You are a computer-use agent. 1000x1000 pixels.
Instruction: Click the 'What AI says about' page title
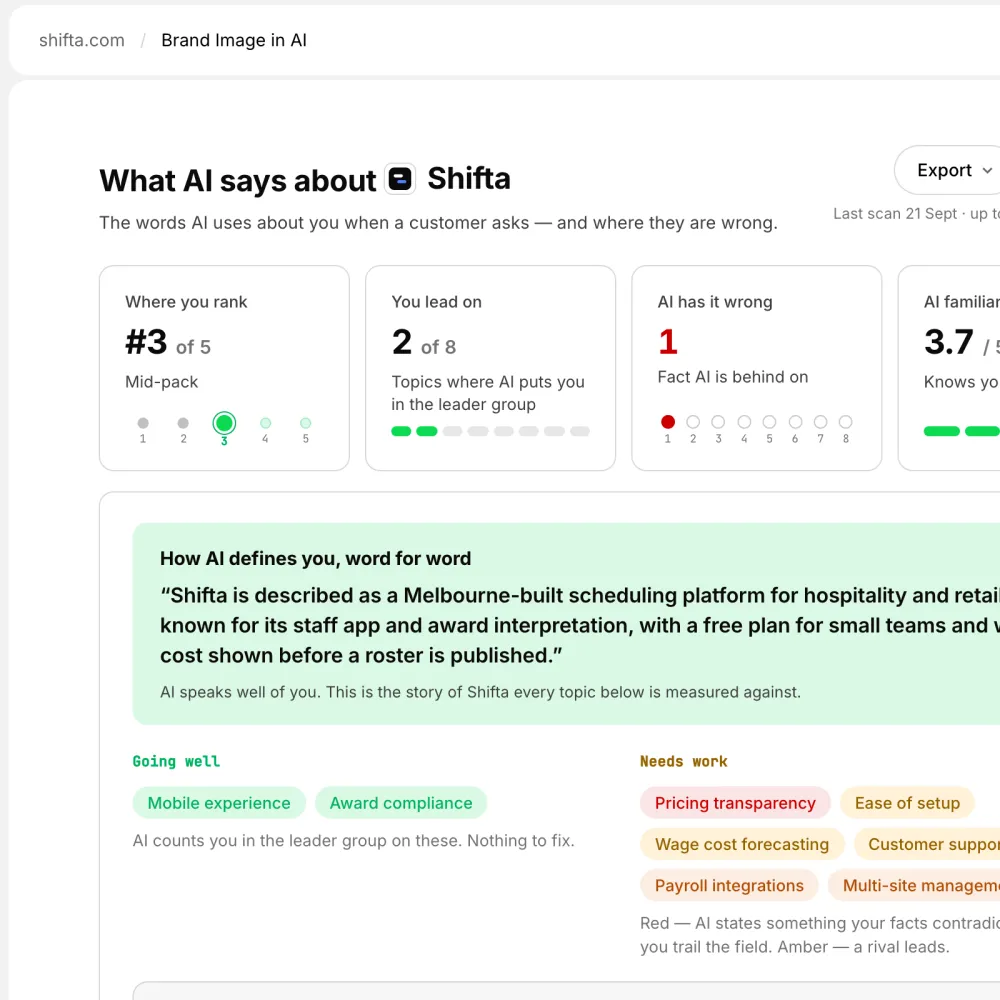(238, 180)
